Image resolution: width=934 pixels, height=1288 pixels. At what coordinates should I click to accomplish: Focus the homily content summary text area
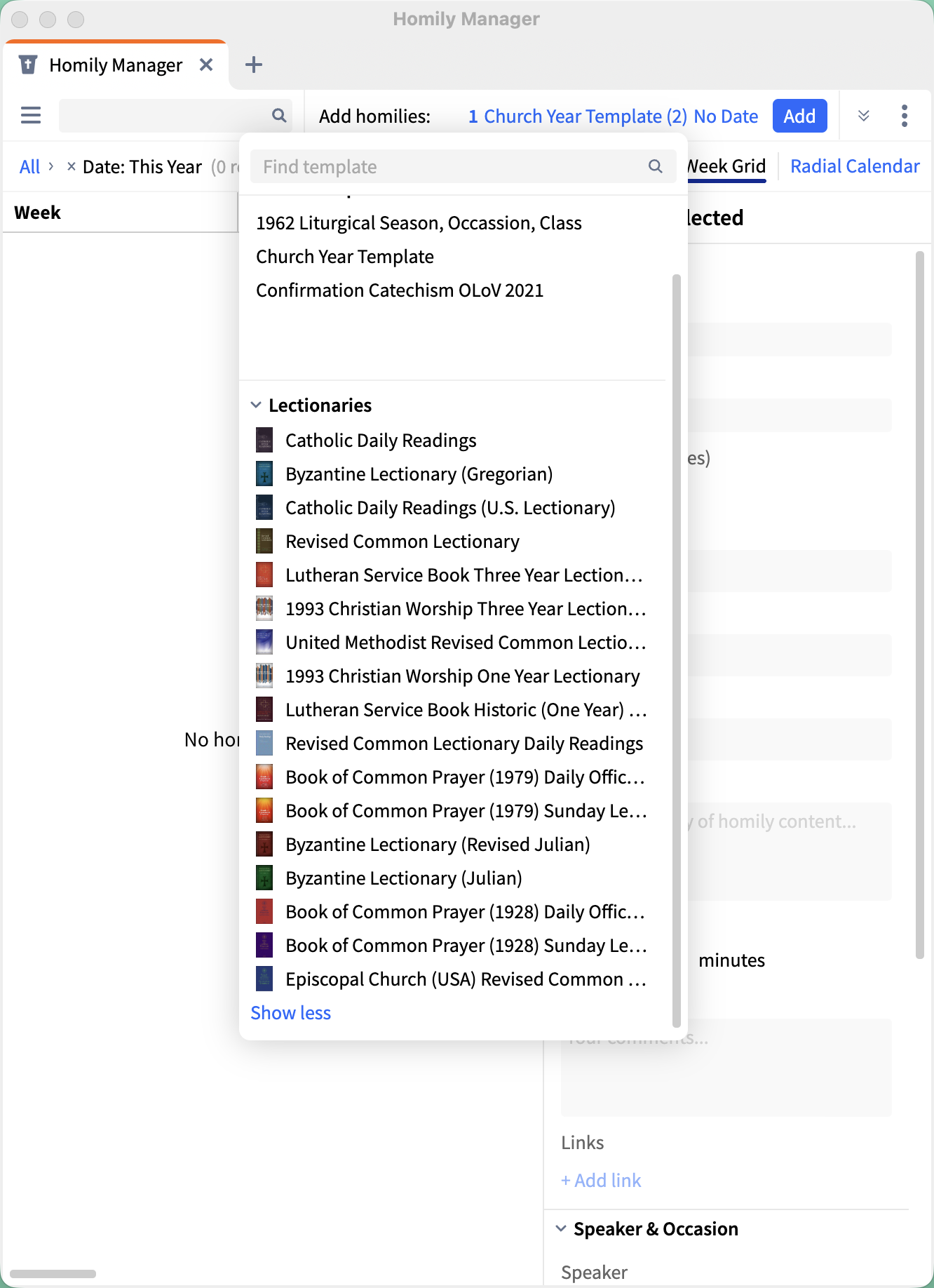[789, 851]
